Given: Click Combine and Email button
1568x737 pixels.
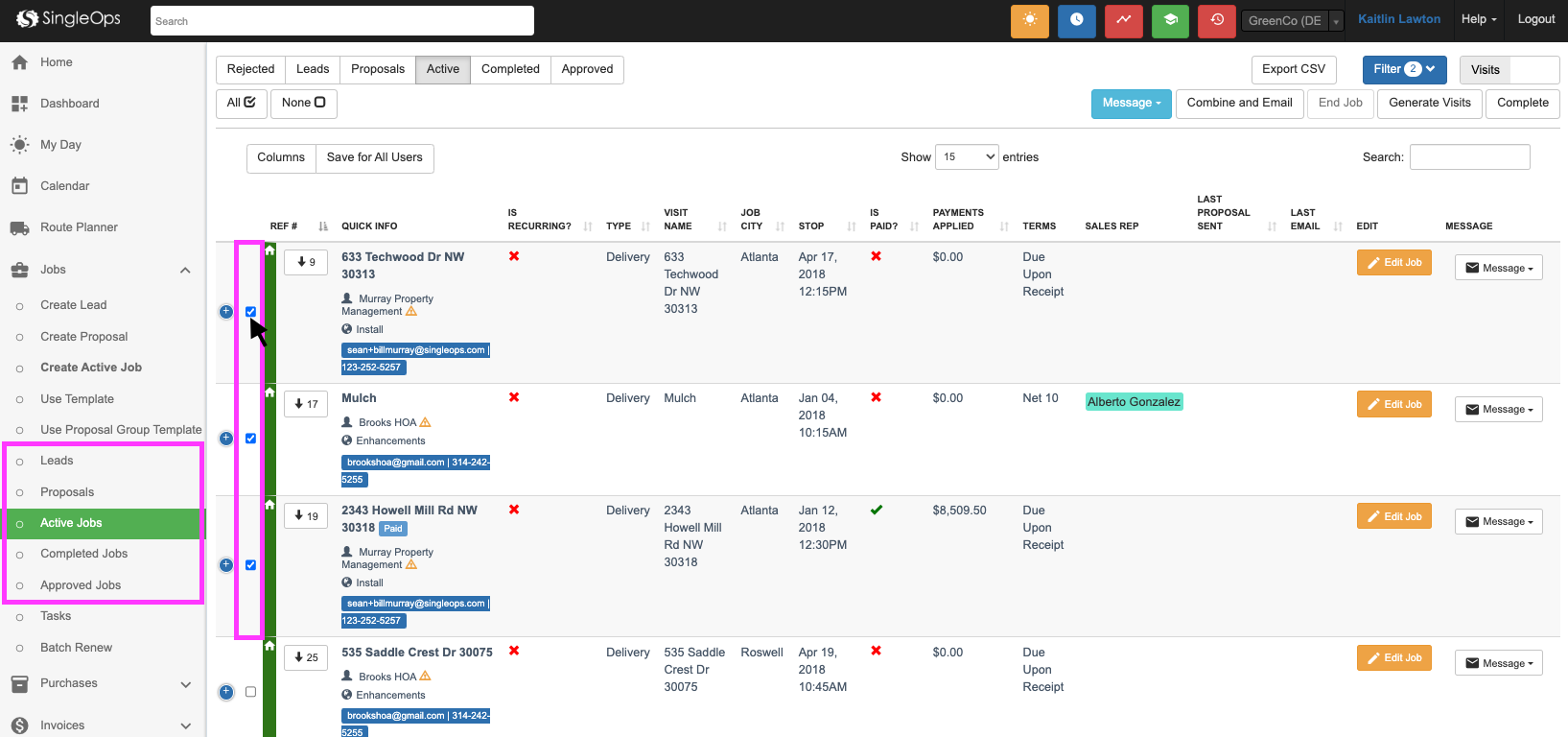Looking at the screenshot, I should click(1239, 104).
